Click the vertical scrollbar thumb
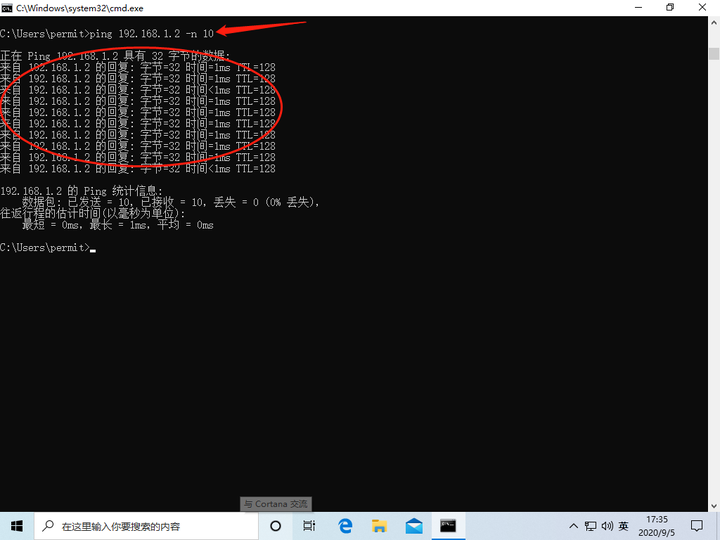Viewport: 720px width, 540px height. click(x=714, y=53)
